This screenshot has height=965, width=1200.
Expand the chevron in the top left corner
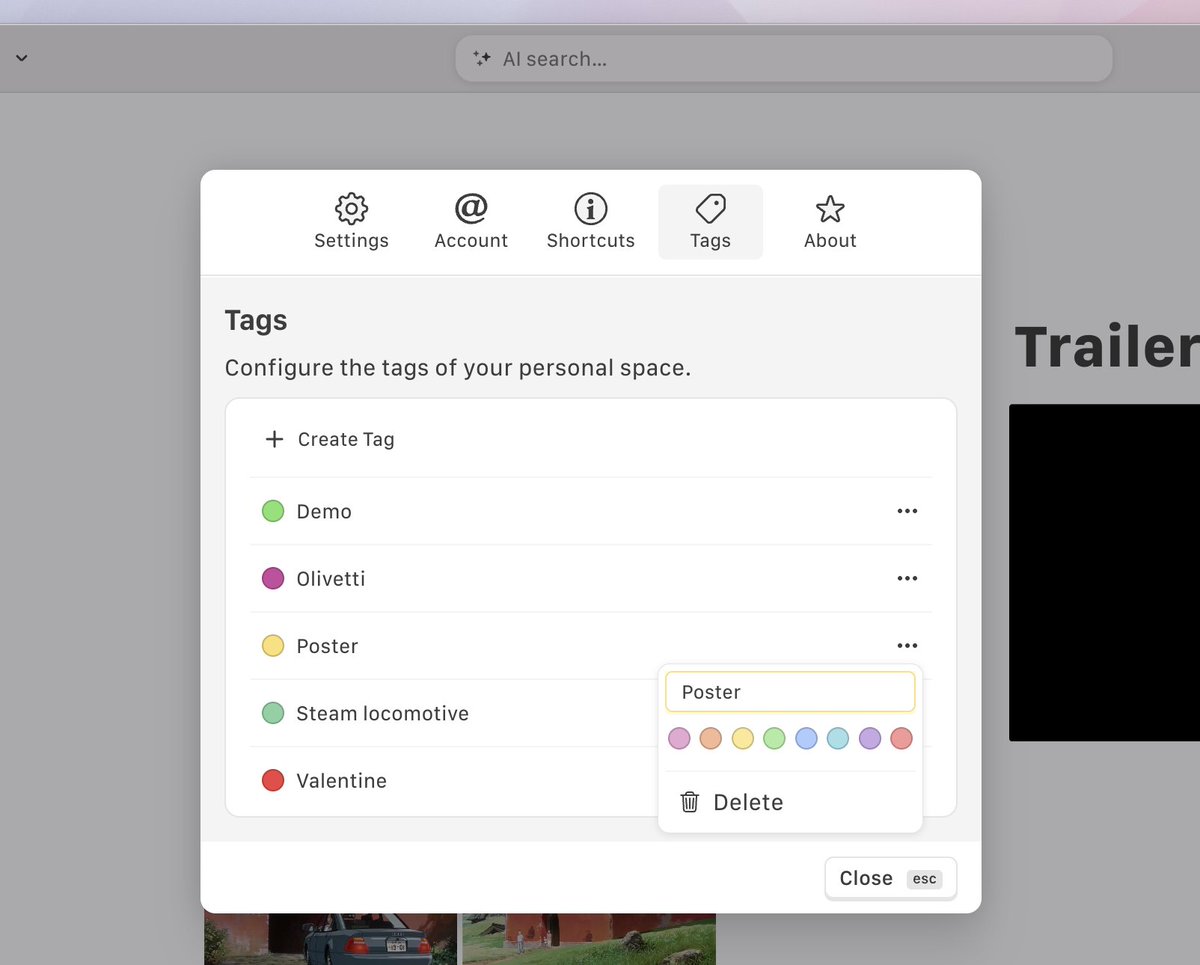coord(21,58)
